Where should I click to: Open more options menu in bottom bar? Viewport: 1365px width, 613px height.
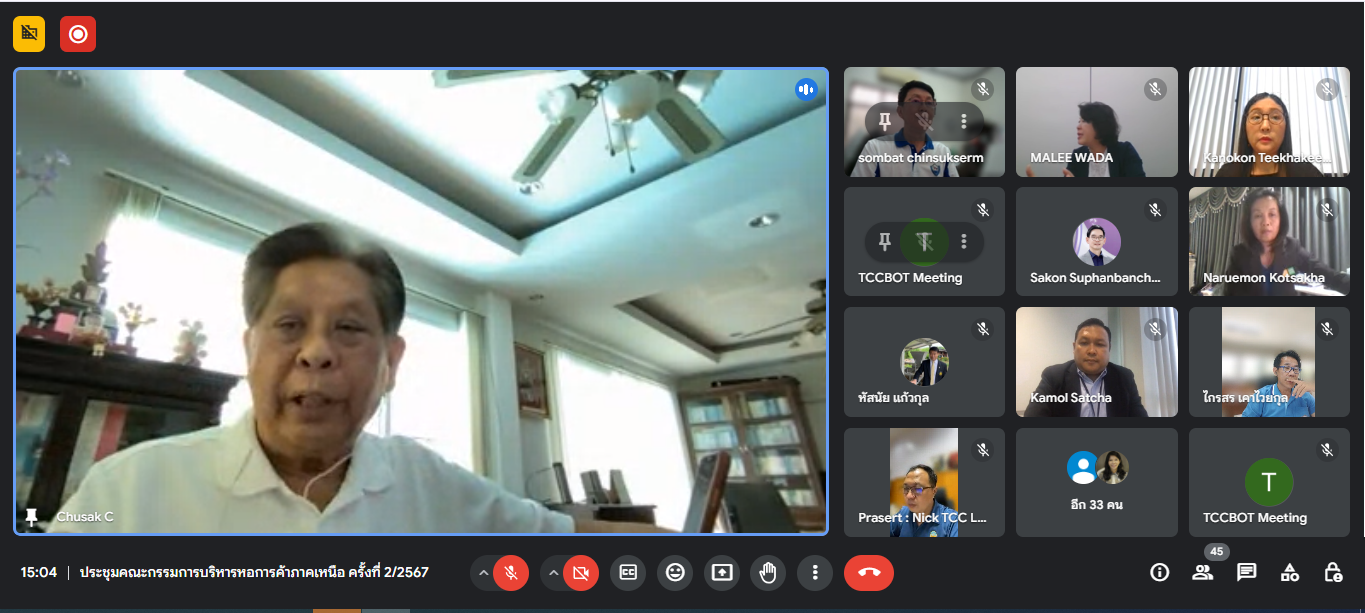(x=815, y=572)
